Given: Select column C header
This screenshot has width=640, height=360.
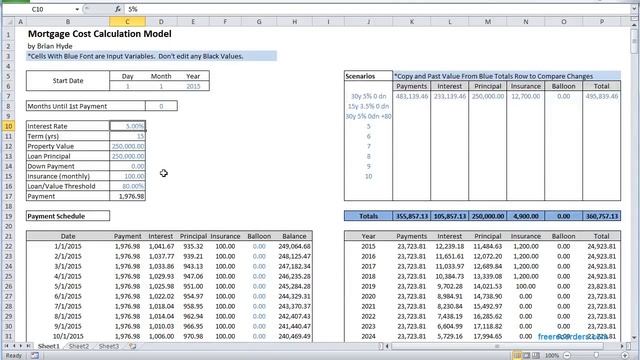Looking at the screenshot, I should (127, 22).
